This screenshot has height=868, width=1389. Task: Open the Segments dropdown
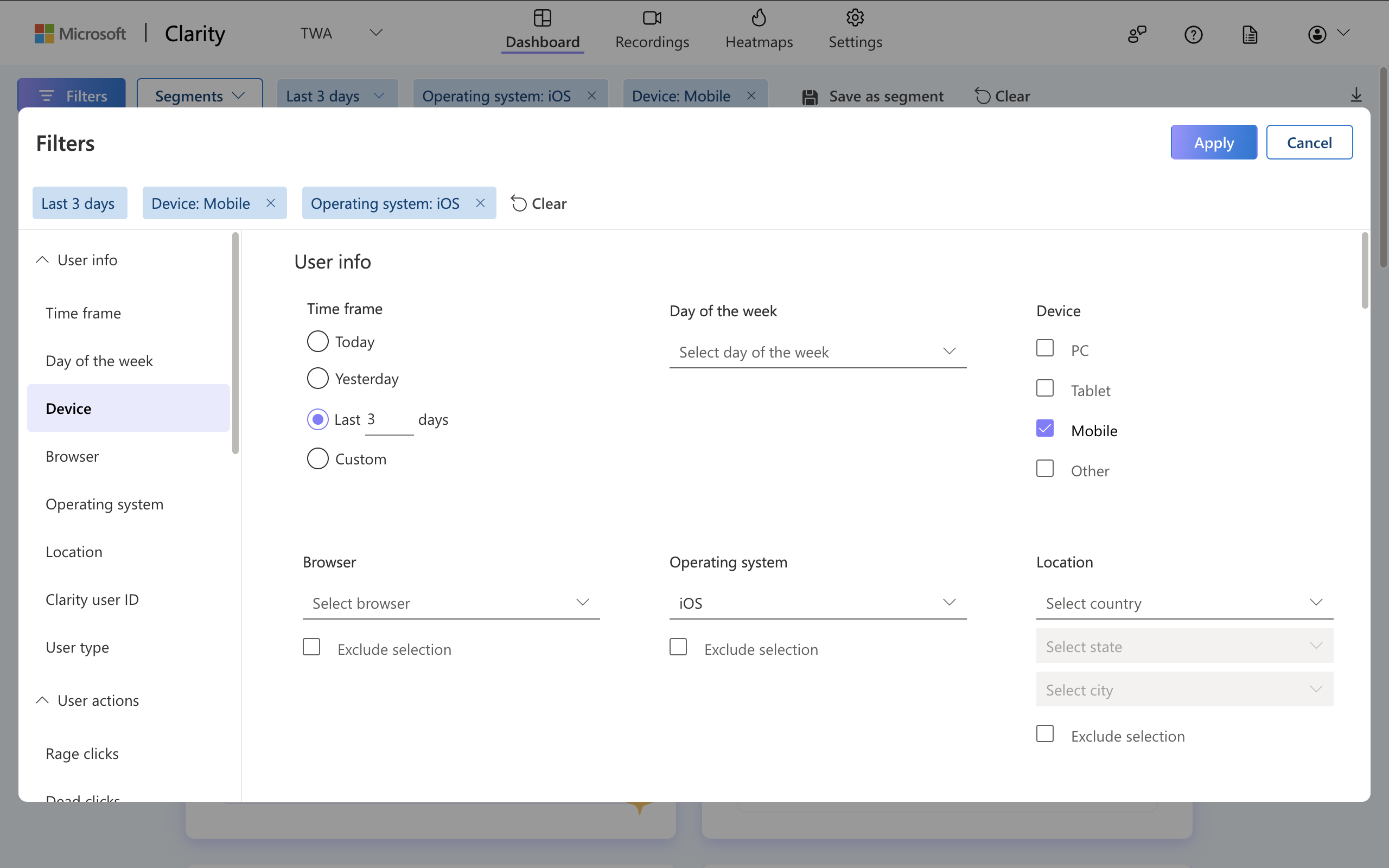tap(200, 95)
